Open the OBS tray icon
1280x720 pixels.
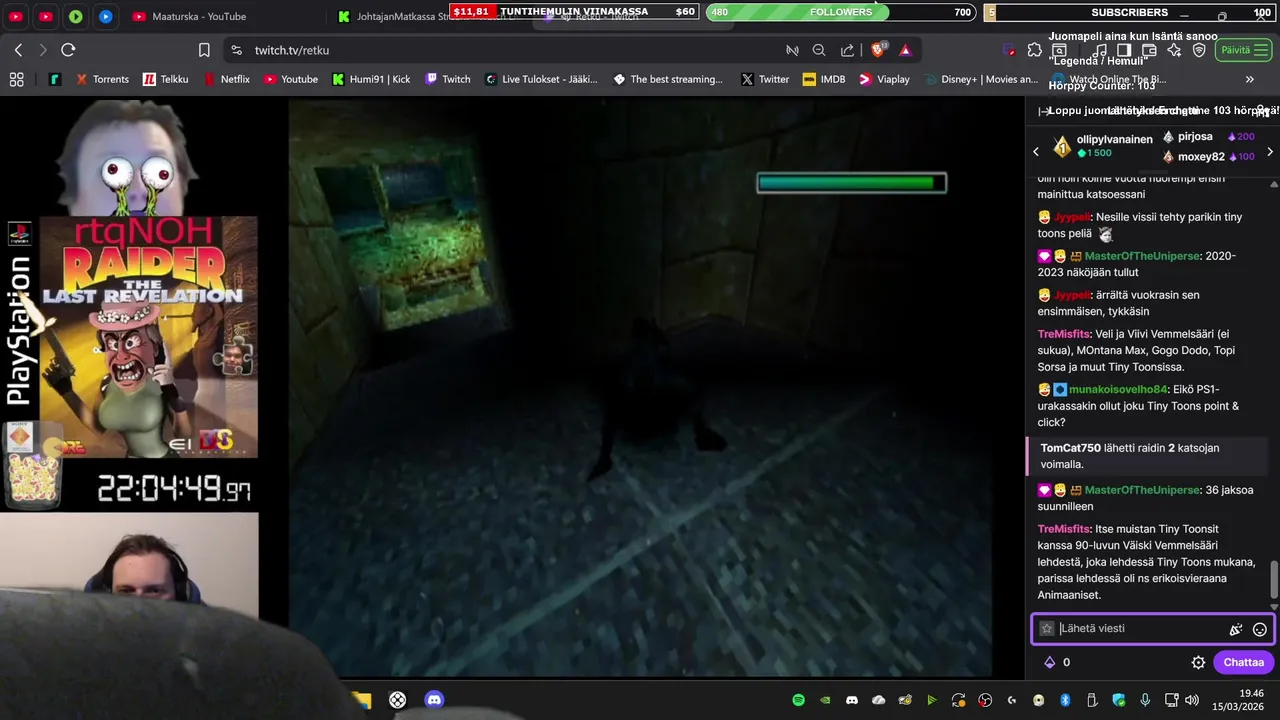tap(985, 700)
